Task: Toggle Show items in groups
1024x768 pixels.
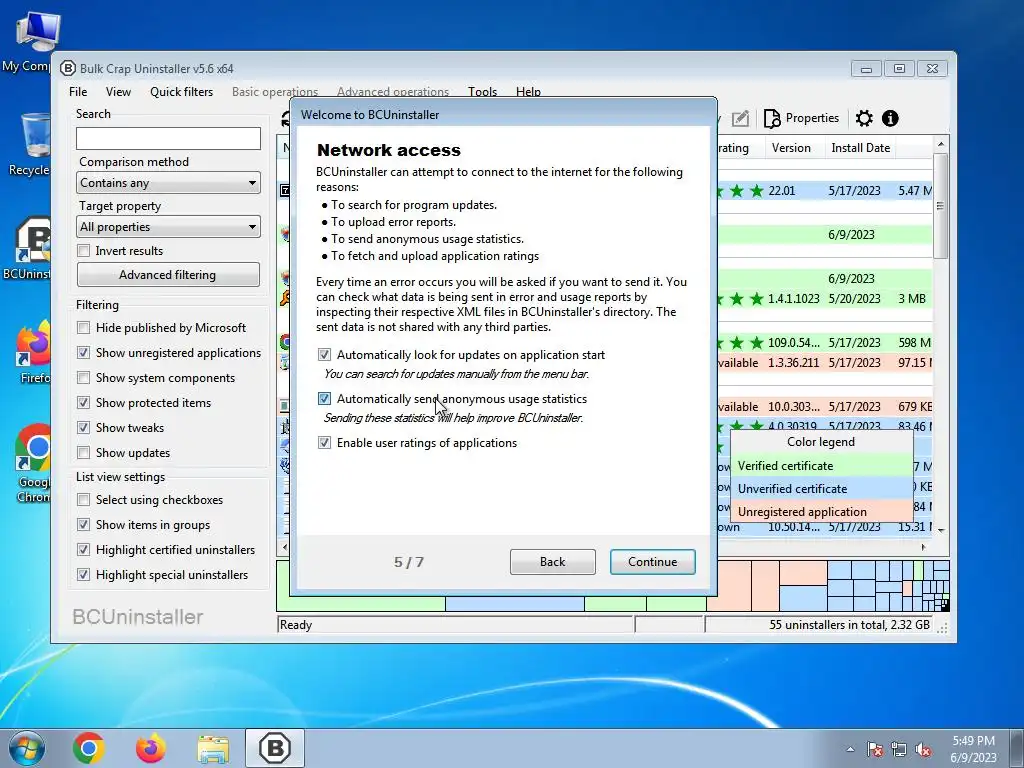Action: tap(84, 524)
